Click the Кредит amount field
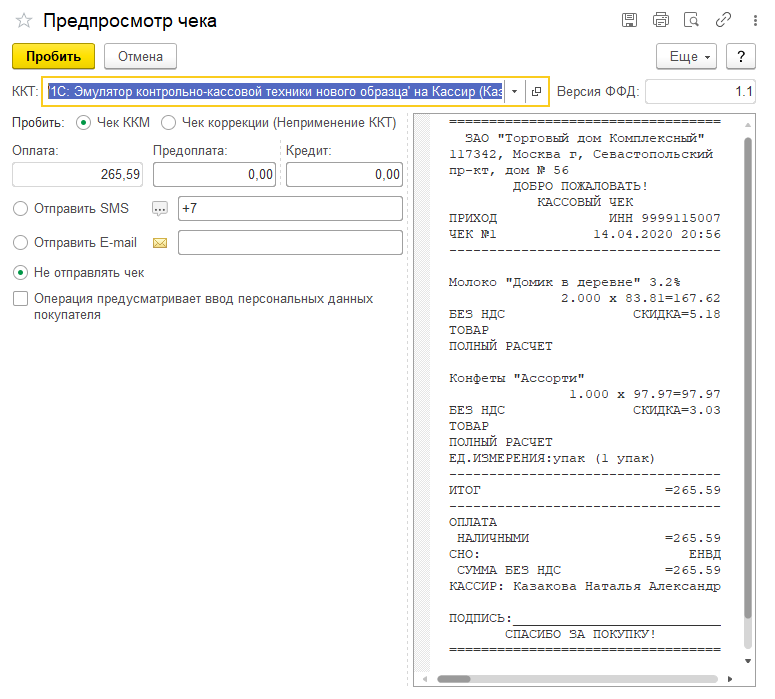 (344, 175)
